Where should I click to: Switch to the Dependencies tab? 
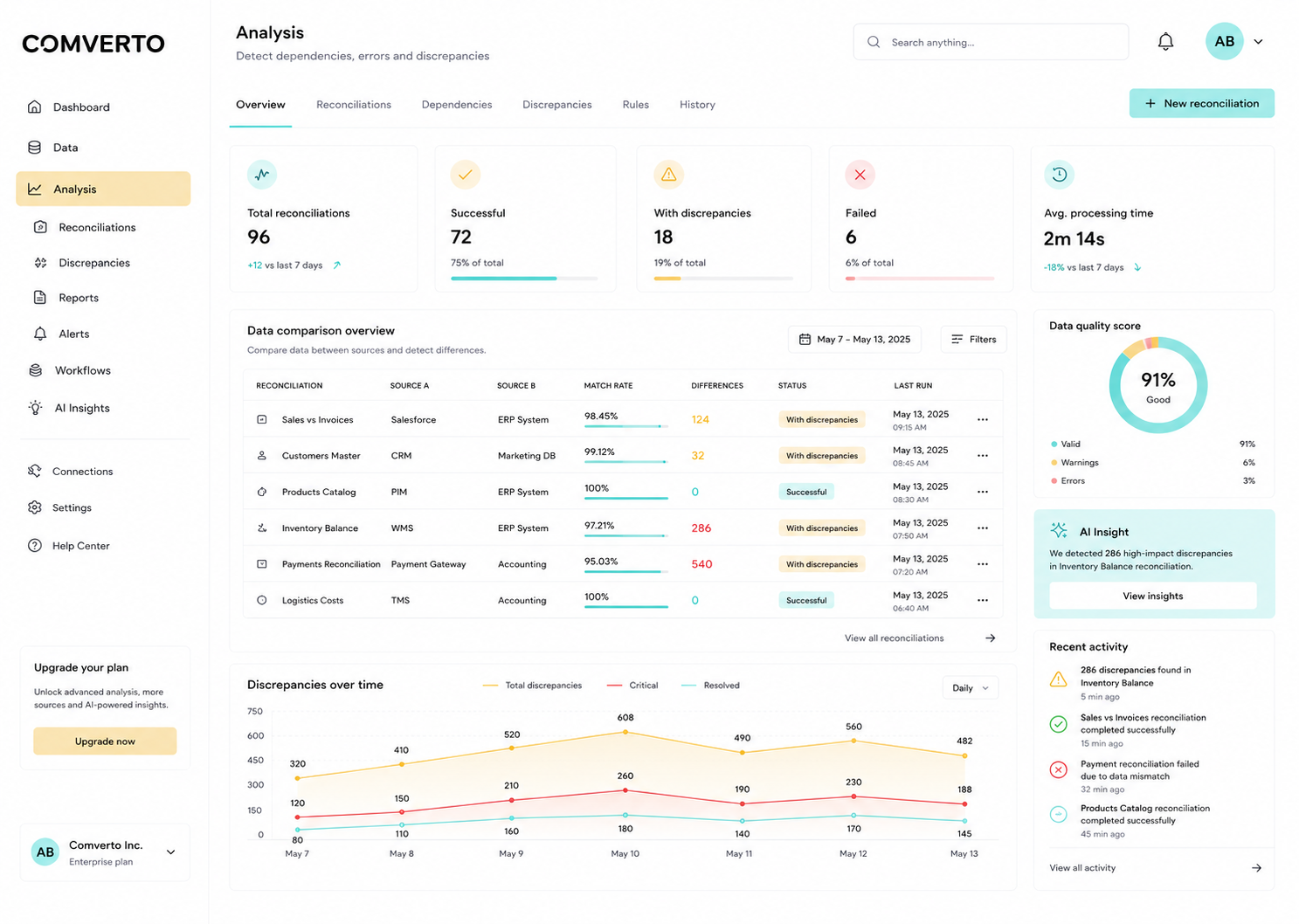(x=457, y=105)
